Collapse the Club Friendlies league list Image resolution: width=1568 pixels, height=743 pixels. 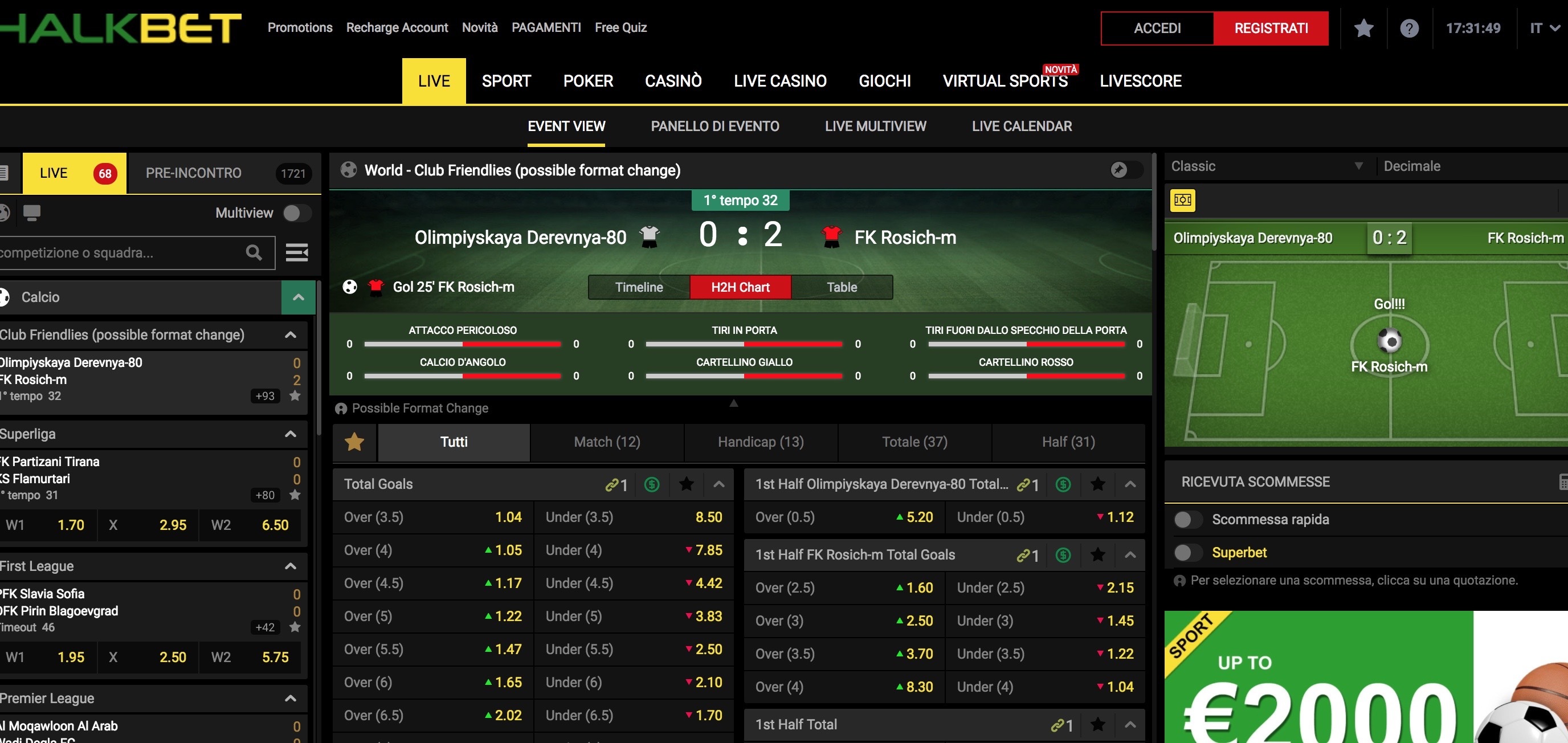(291, 334)
